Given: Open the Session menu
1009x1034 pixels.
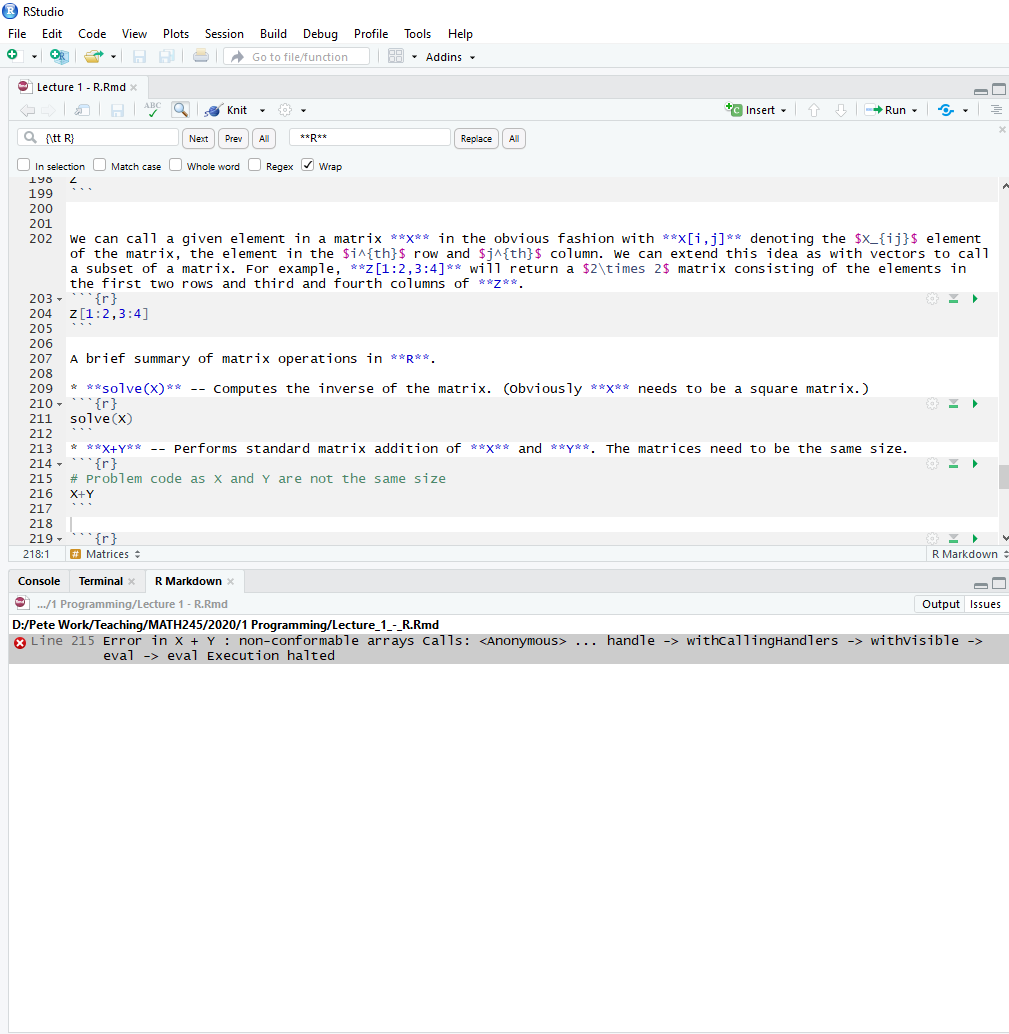Looking at the screenshot, I should 224,34.
